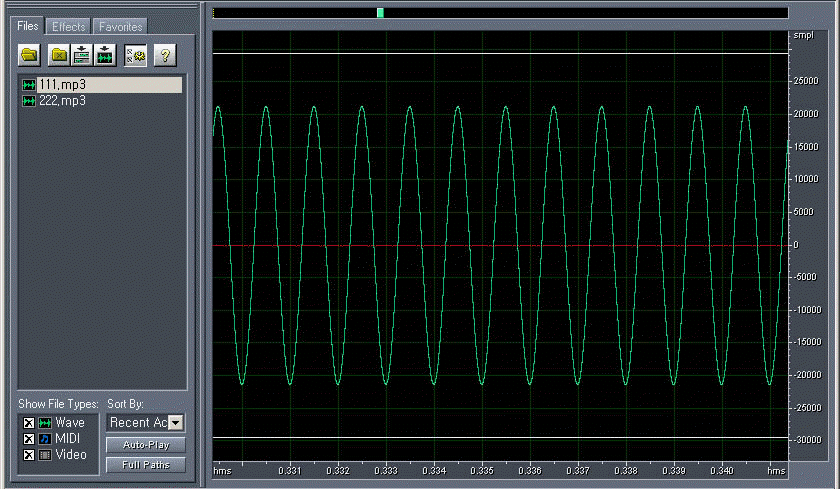
Task: Close file using folder X icon
Action: click(x=59, y=55)
